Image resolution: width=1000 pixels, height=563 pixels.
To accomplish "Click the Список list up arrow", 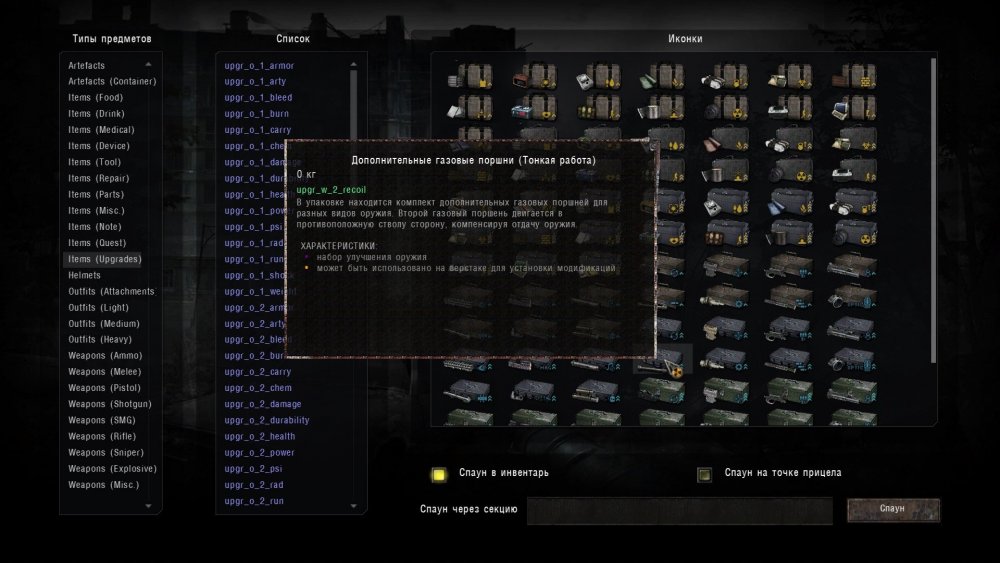I will point(353,64).
